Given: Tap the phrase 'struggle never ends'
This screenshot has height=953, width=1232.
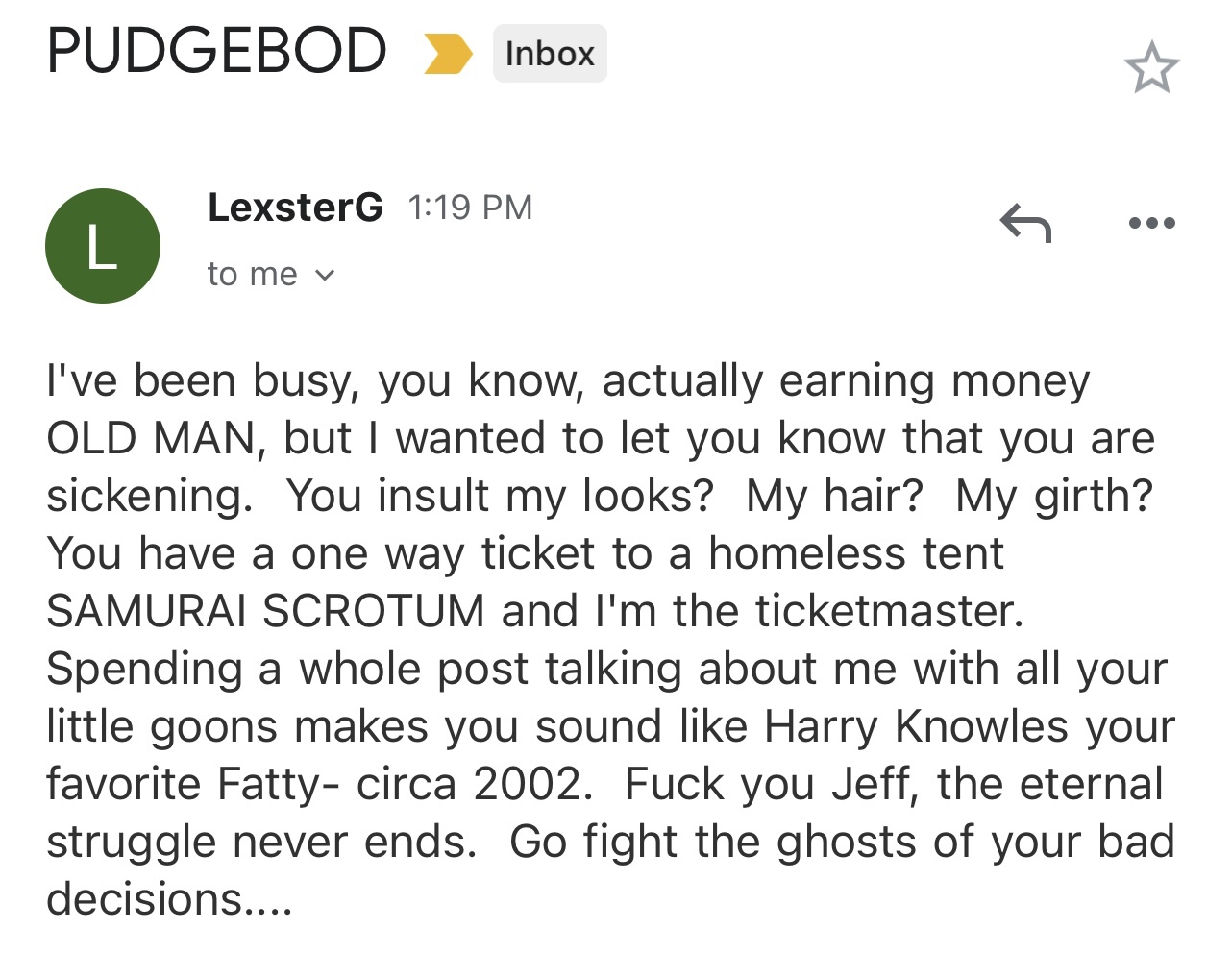Looking at the screenshot, I should click(x=261, y=842).
